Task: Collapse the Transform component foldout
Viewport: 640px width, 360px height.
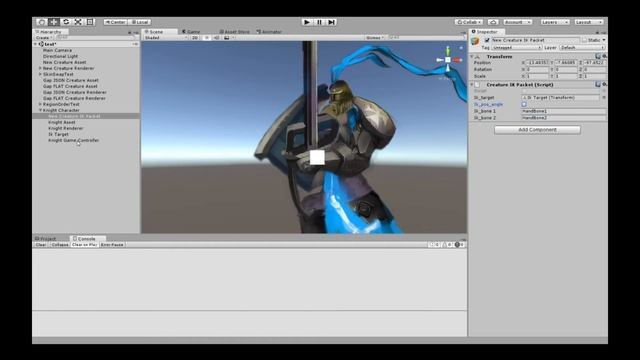Action: pos(472,56)
